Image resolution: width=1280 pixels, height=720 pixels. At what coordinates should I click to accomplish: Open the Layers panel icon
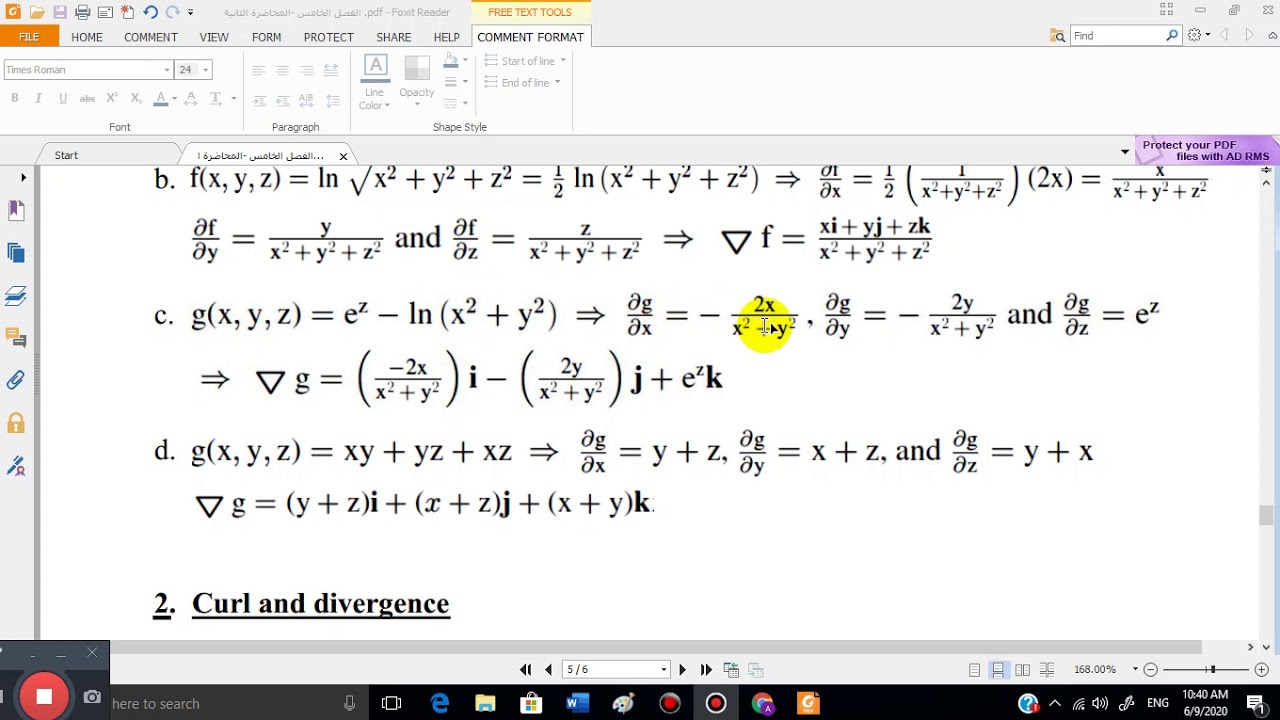click(16, 296)
